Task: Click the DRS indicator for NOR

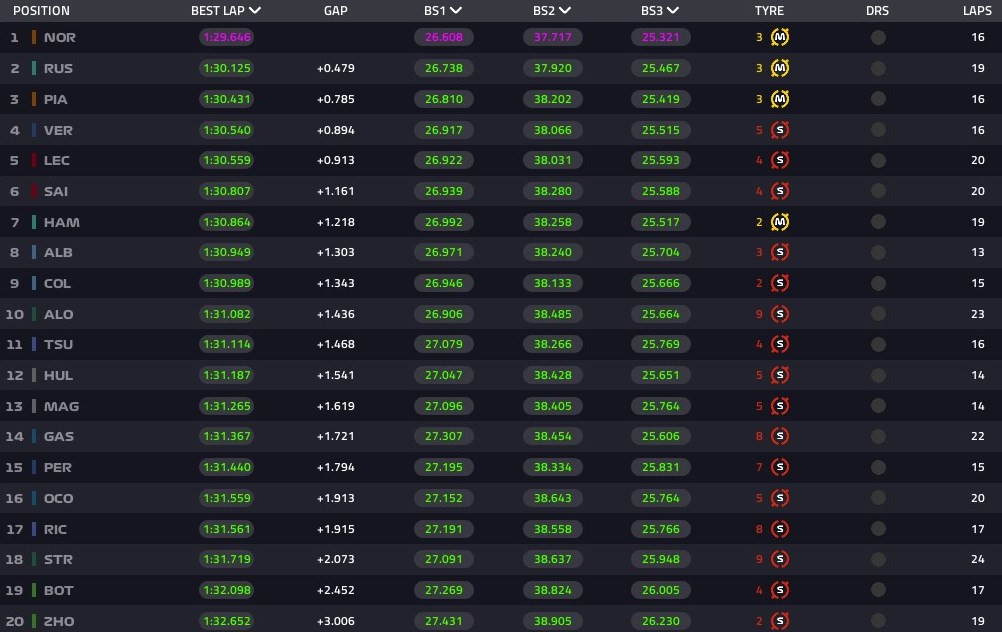Action: (x=878, y=37)
